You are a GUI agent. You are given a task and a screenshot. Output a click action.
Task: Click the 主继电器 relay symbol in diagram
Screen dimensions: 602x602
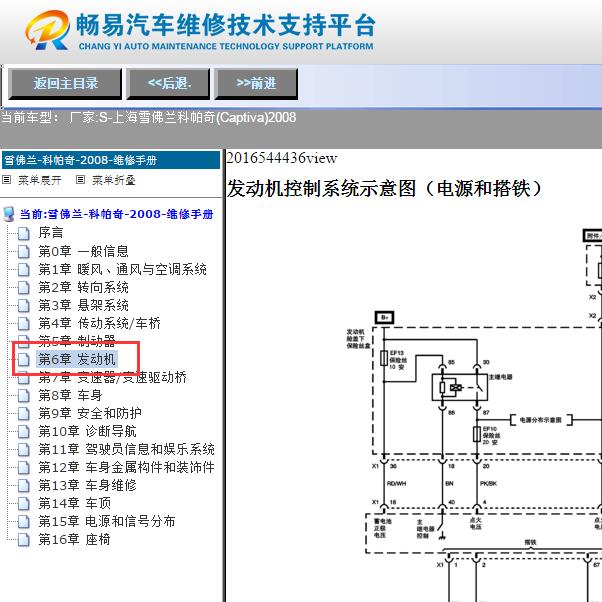coord(460,387)
